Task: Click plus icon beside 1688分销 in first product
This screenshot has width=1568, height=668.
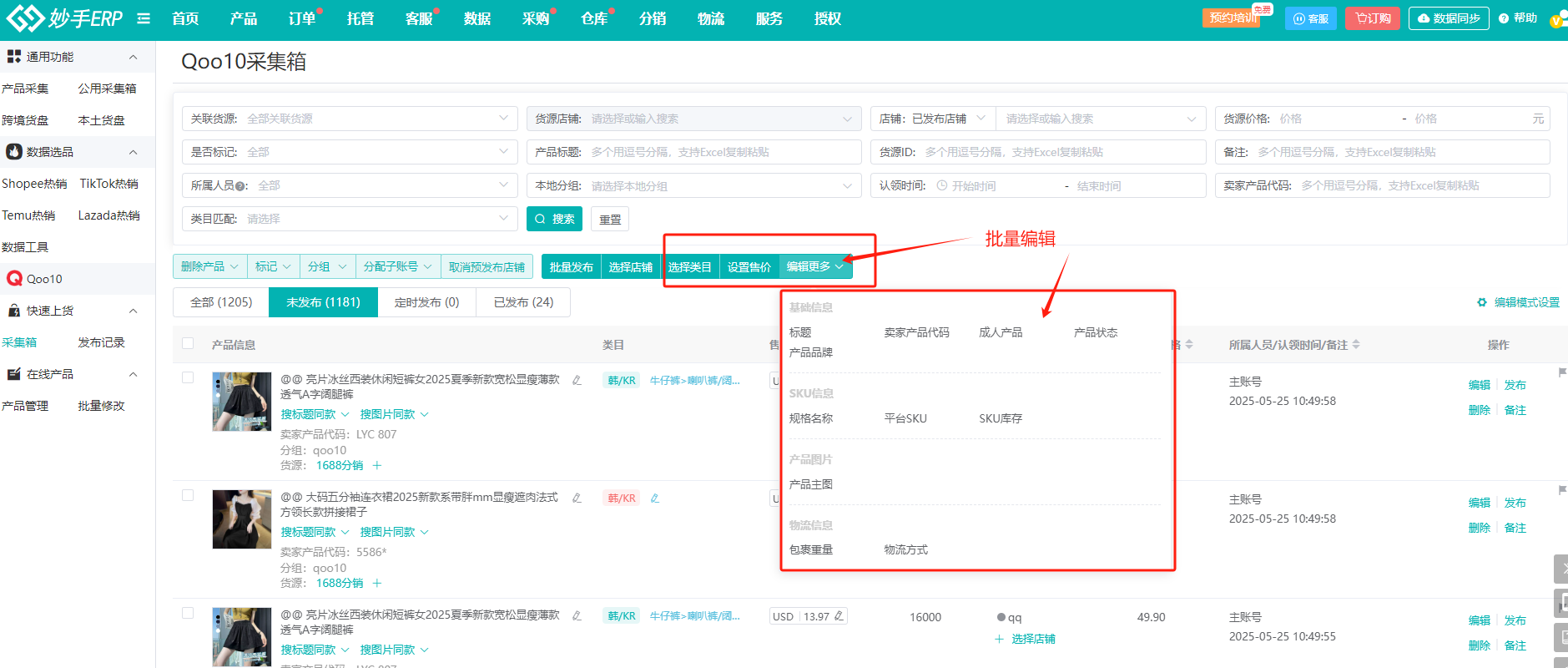Action: (x=377, y=465)
